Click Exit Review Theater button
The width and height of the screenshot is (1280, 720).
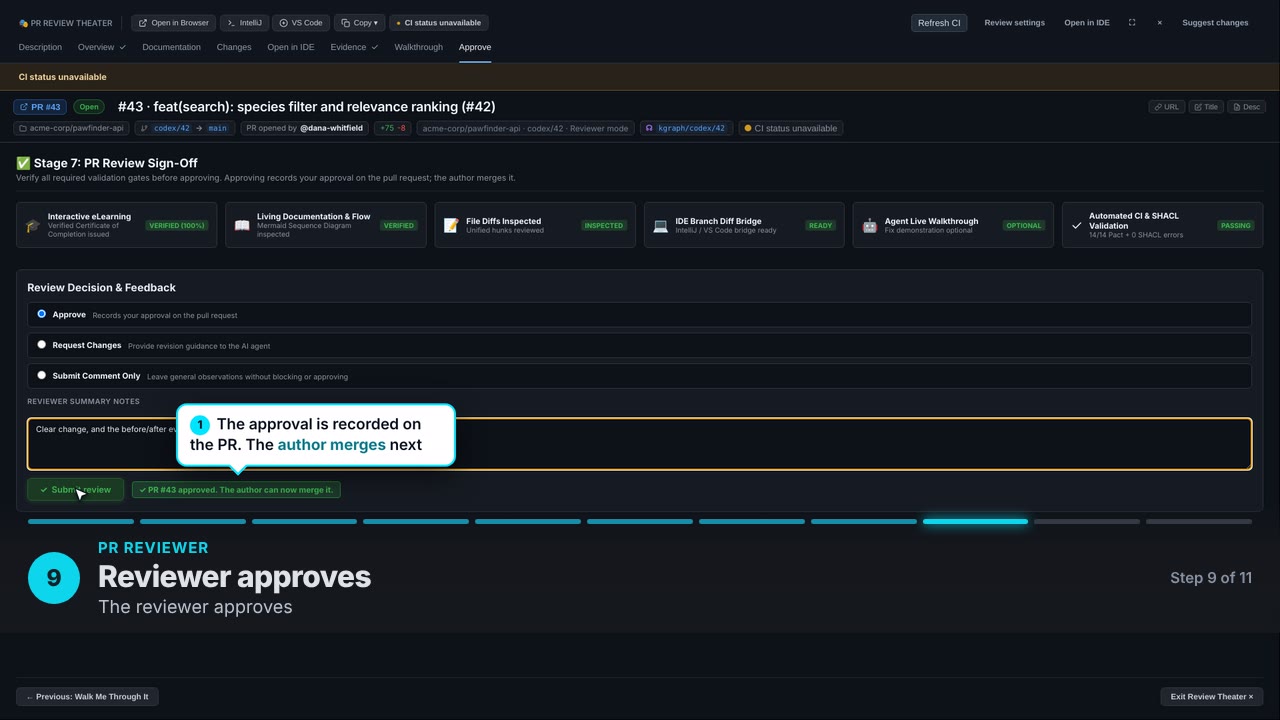tap(1212, 697)
